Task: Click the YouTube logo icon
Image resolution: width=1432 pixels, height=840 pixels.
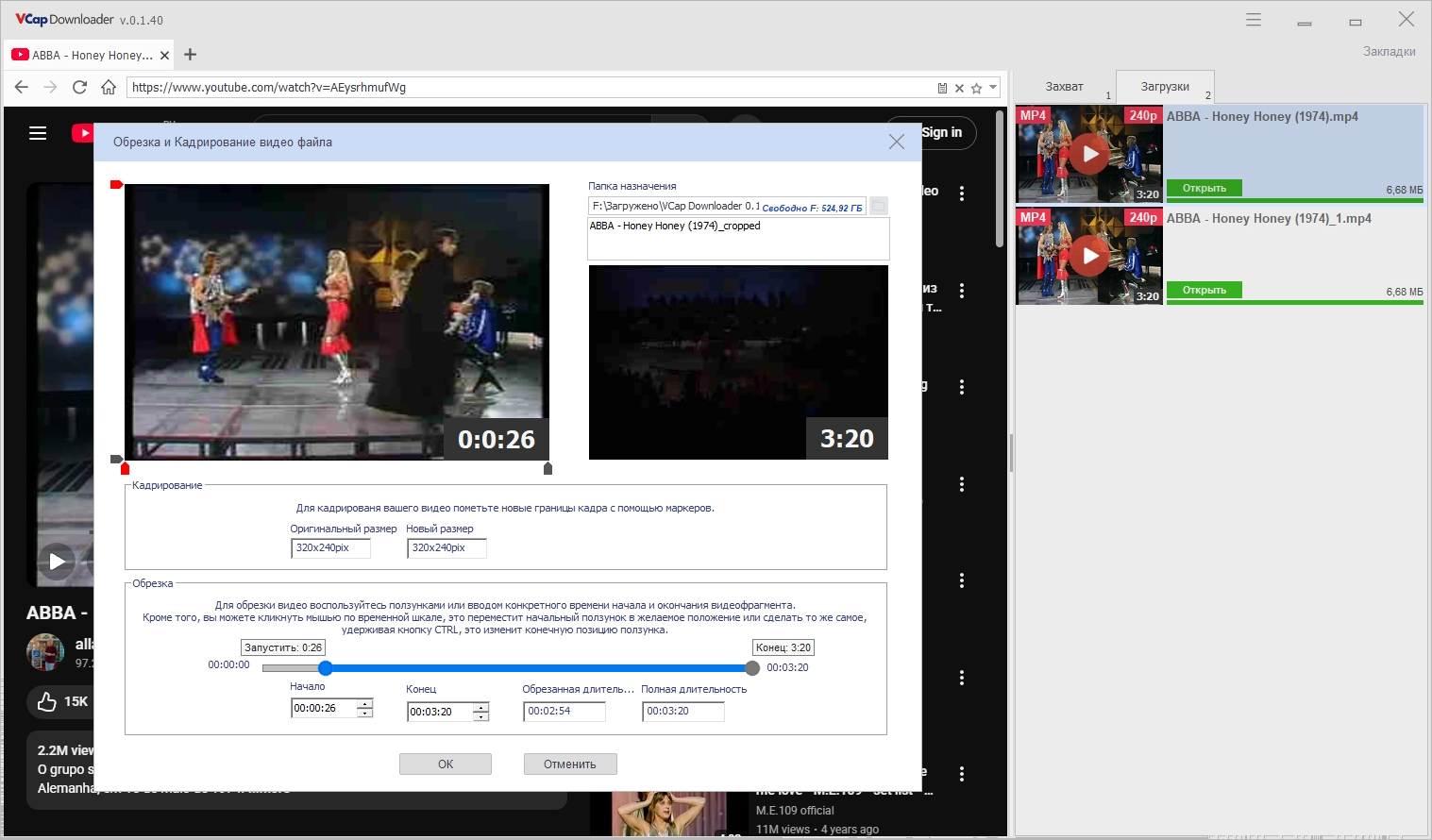Action: [x=83, y=133]
